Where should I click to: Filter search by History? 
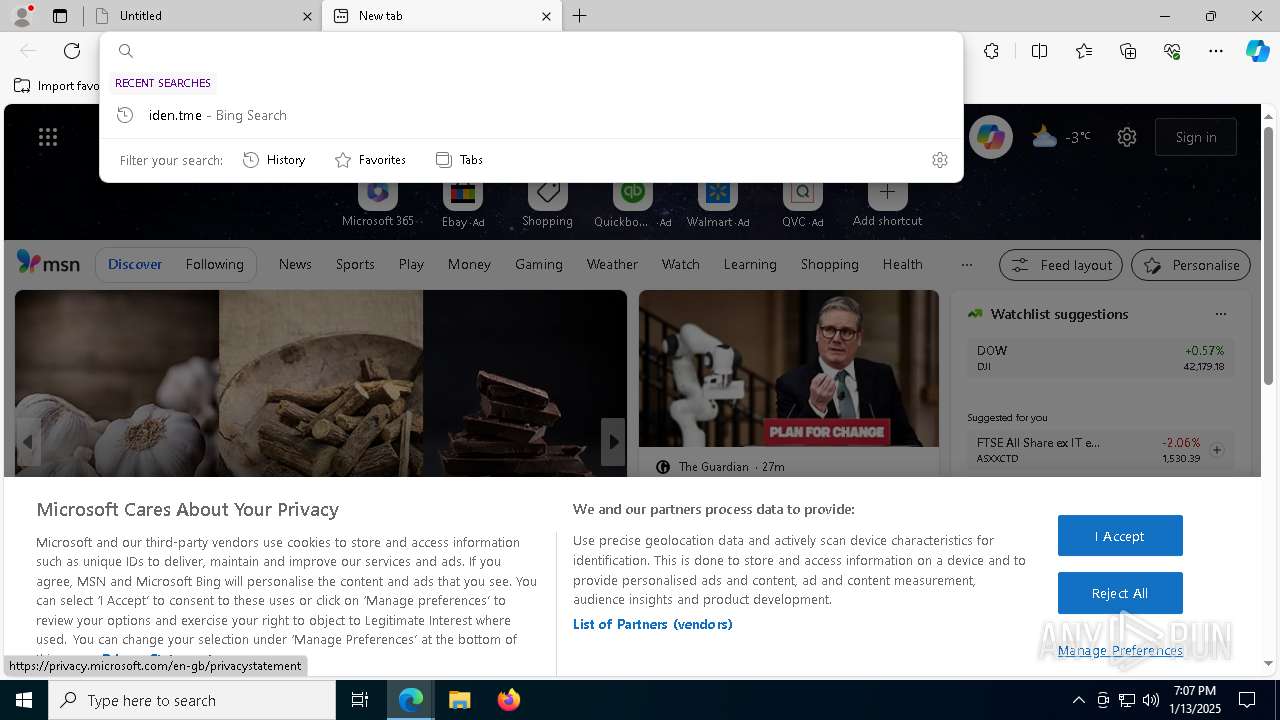[x=274, y=160]
